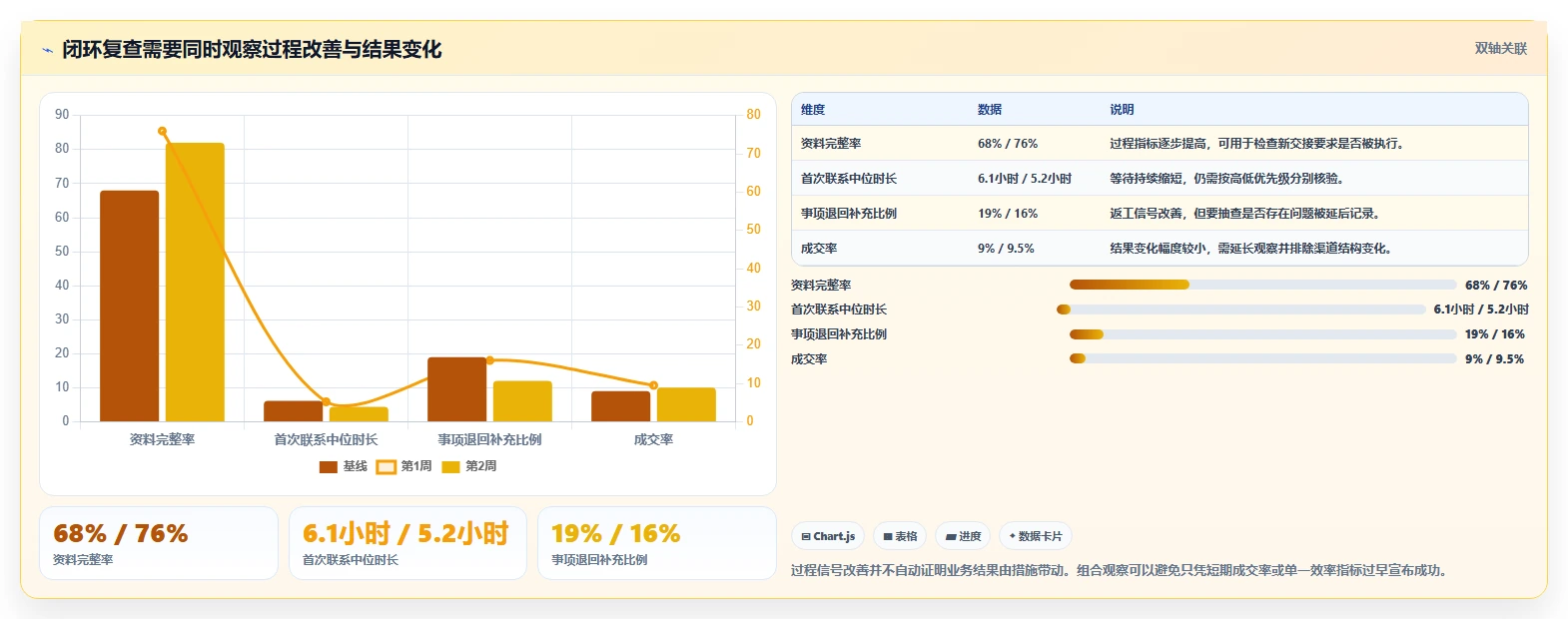
Task: Open the 6.1小时 / 5.2小时 summary card
Action: pos(407,543)
